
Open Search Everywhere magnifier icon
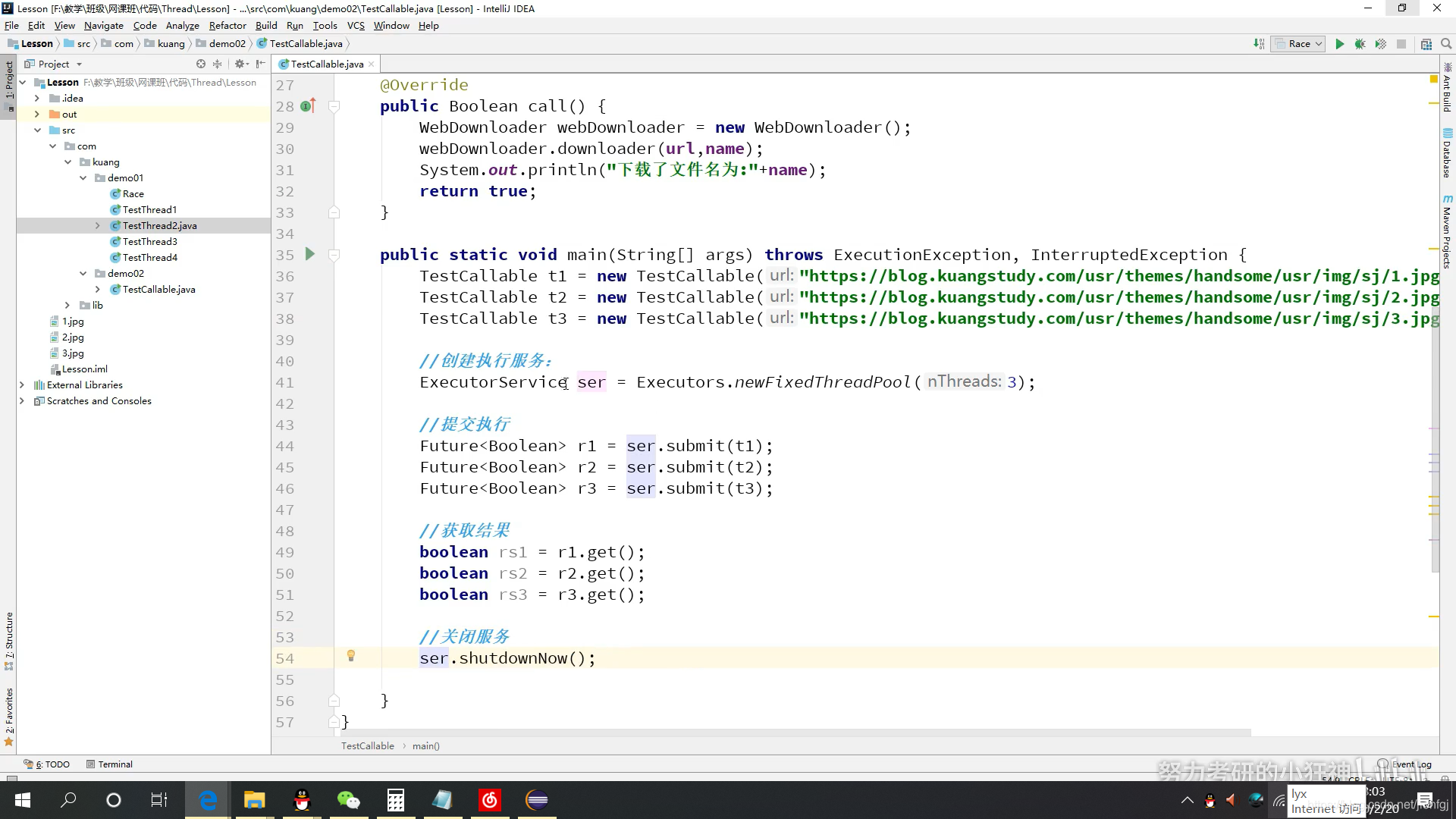[1446, 44]
